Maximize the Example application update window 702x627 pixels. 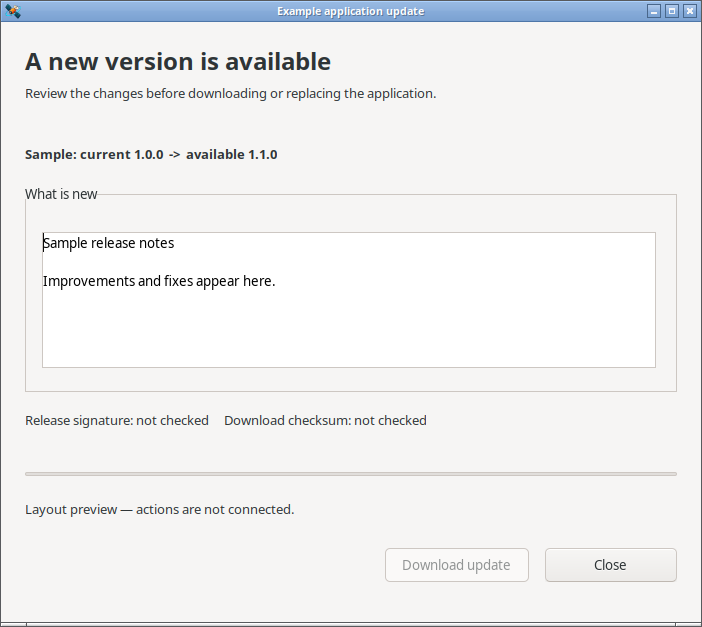(672, 11)
